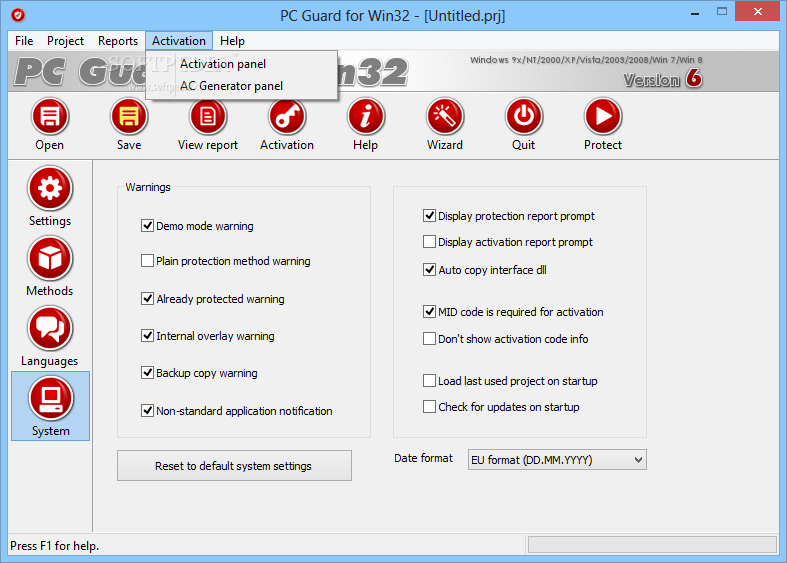This screenshot has height=563, width=787.
Task: Click the Quit power icon
Action: coord(523,117)
